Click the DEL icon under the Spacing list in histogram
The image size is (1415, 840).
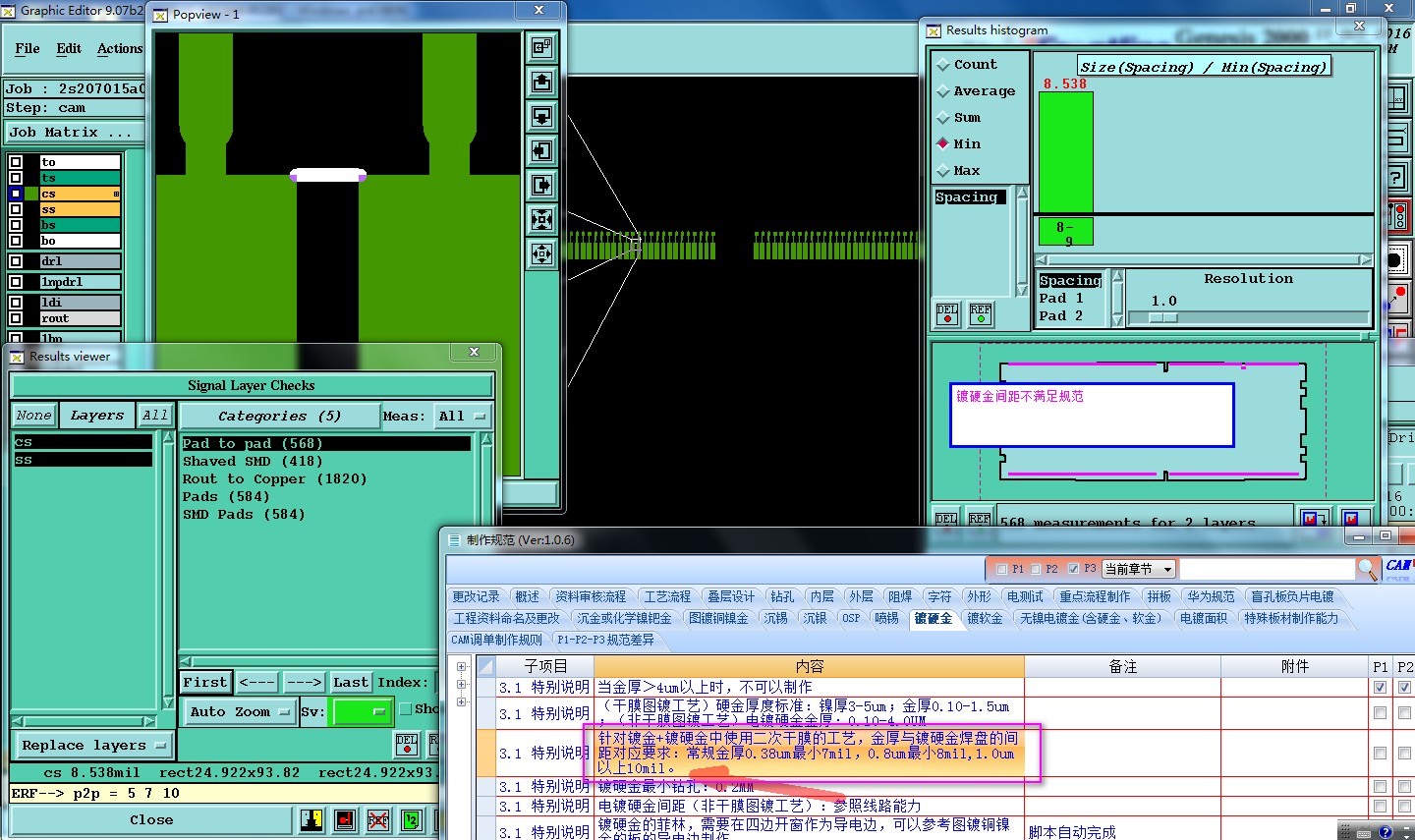coord(947,314)
